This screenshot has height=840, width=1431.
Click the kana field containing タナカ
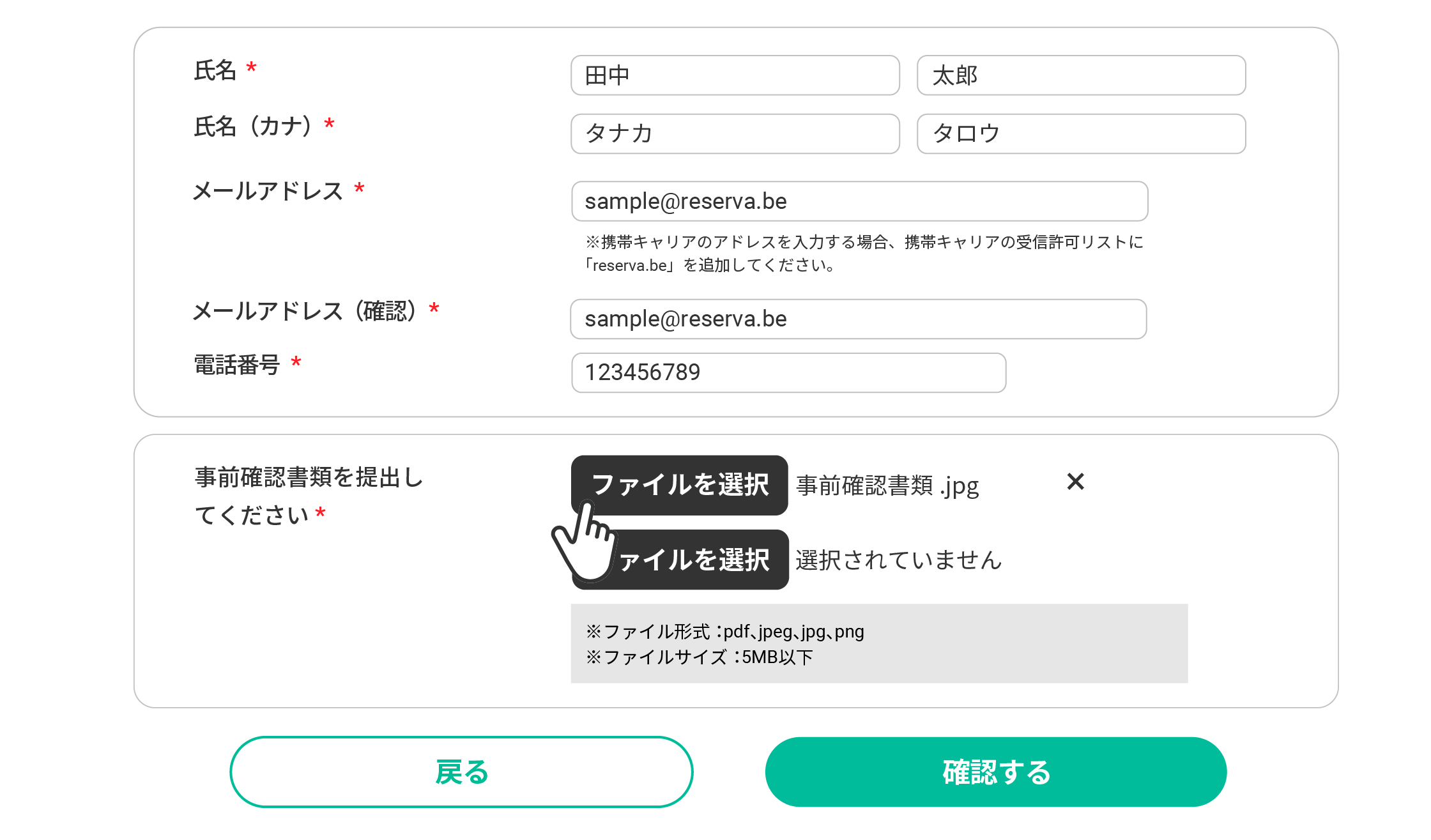coord(735,134)
